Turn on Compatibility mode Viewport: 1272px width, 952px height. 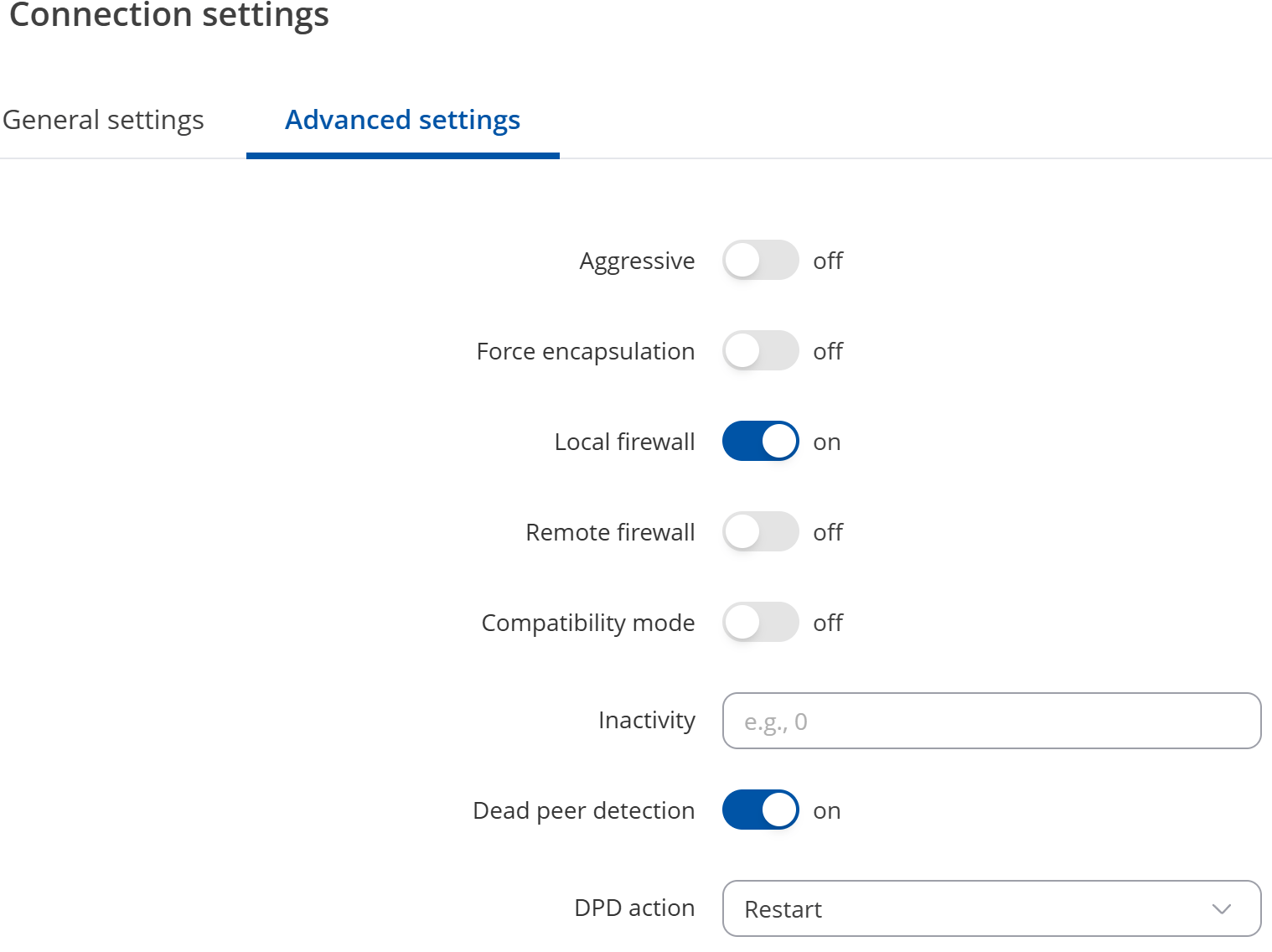point(760,622)
